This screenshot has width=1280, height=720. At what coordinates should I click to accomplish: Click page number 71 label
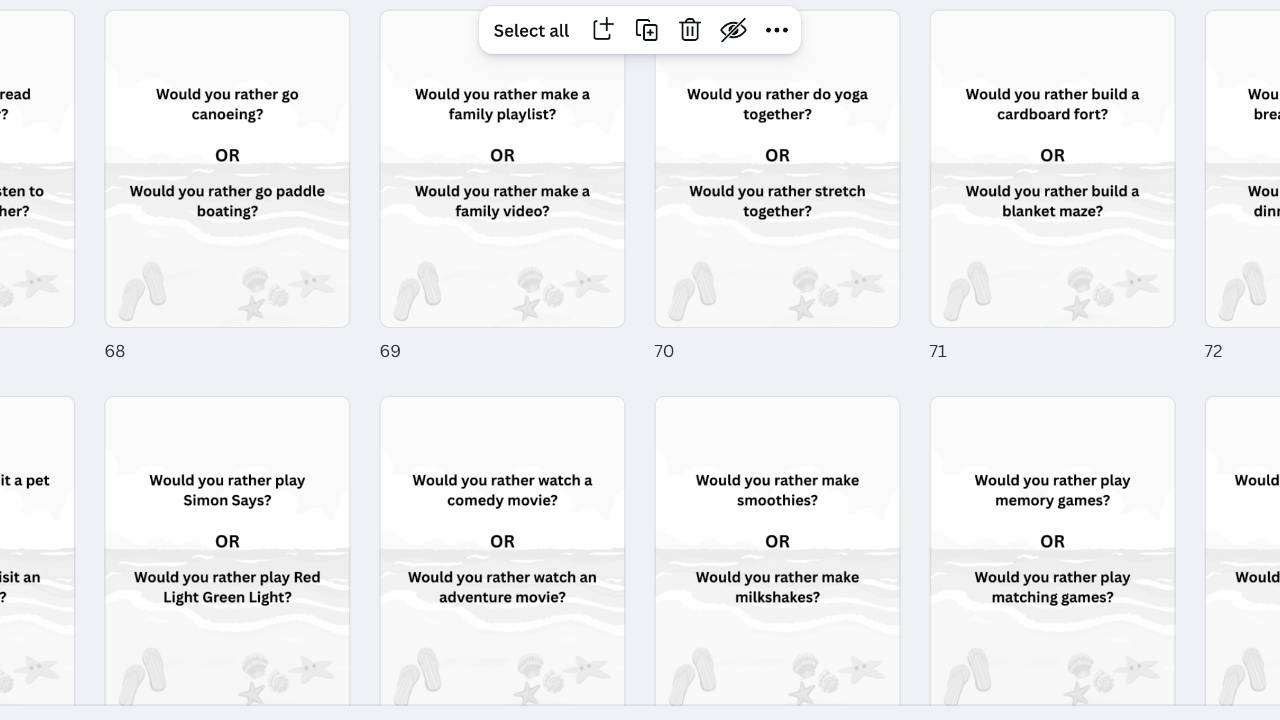pyautogui.click(x=938, y=351)
